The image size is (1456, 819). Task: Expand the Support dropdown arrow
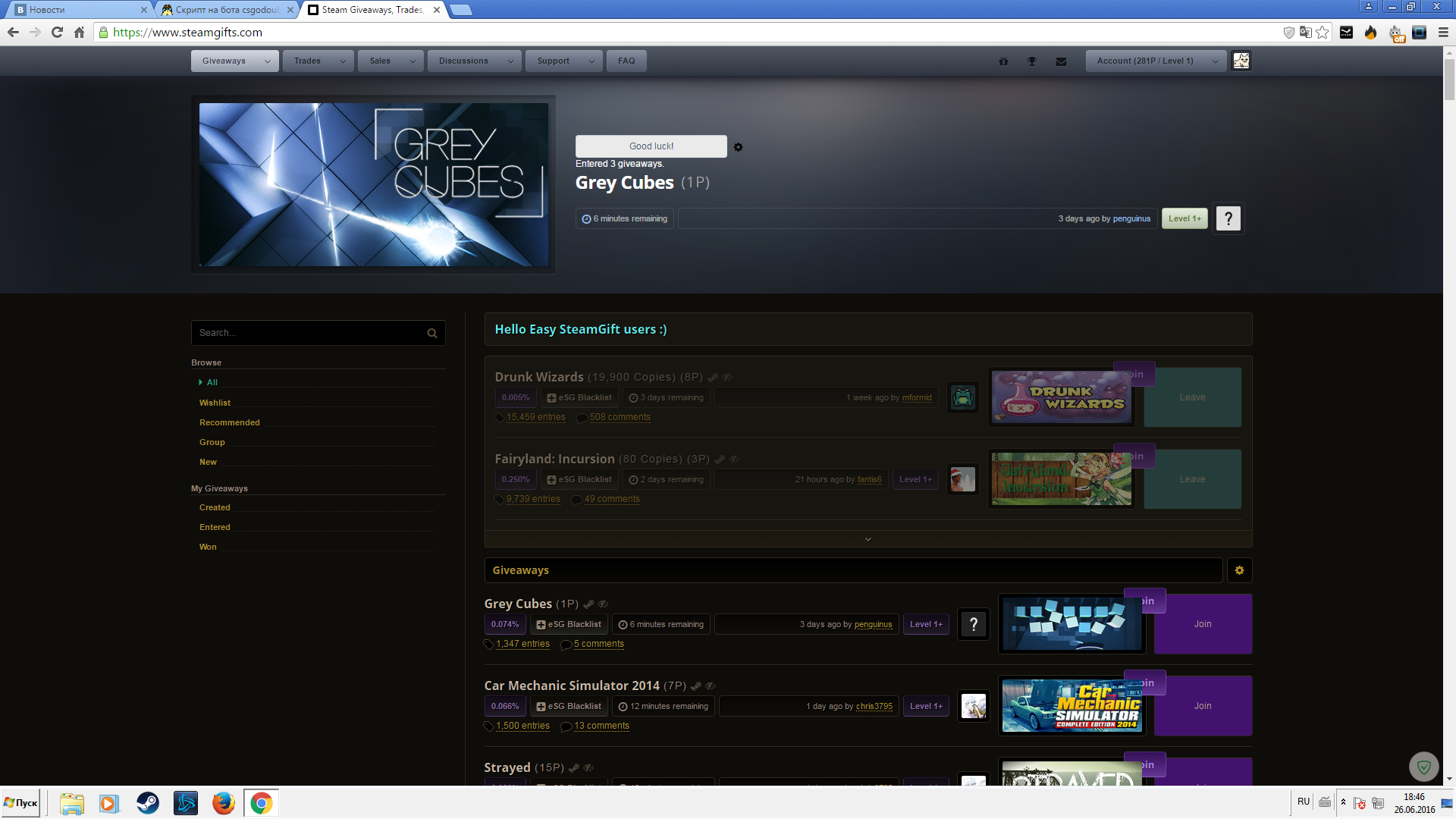click(591, 61)
